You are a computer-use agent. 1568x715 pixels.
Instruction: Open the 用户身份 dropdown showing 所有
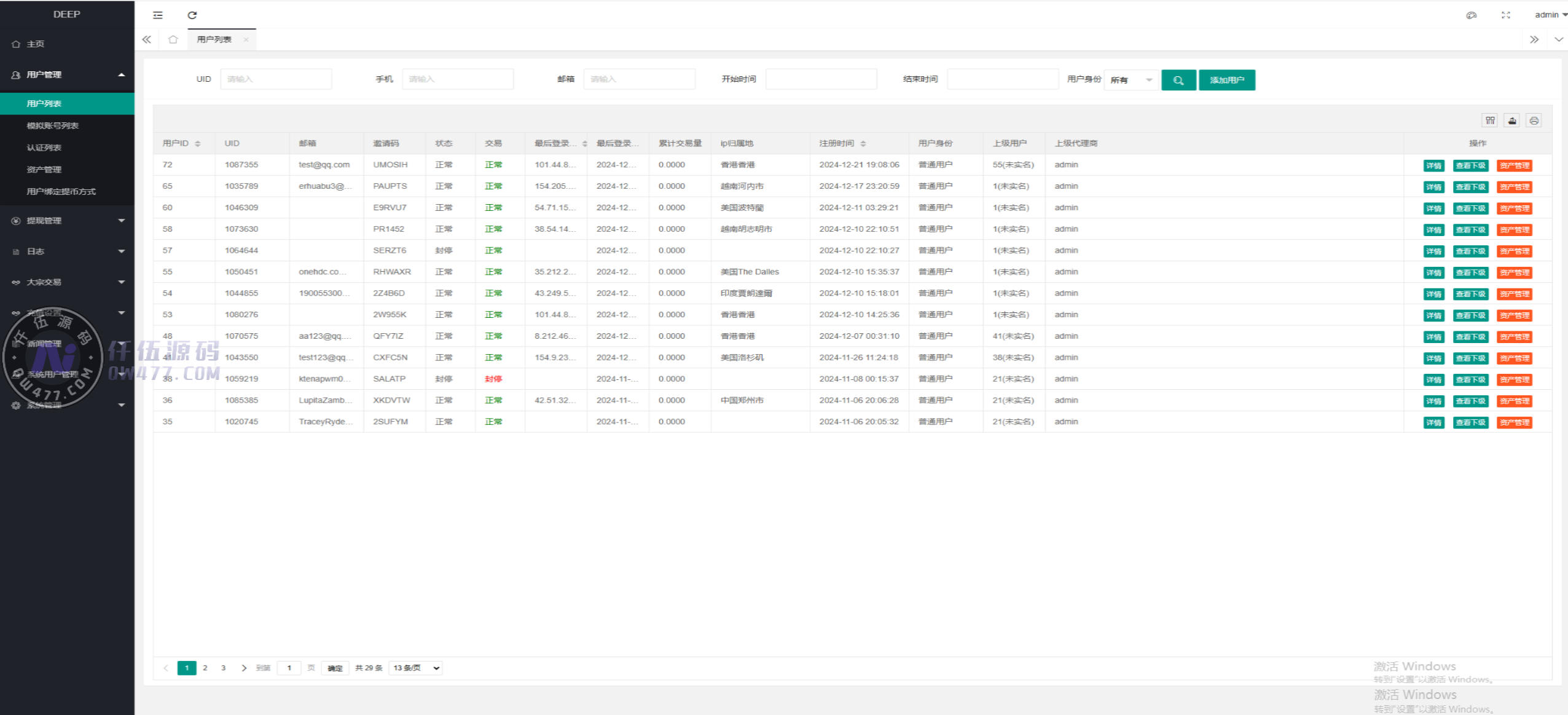1131,80
